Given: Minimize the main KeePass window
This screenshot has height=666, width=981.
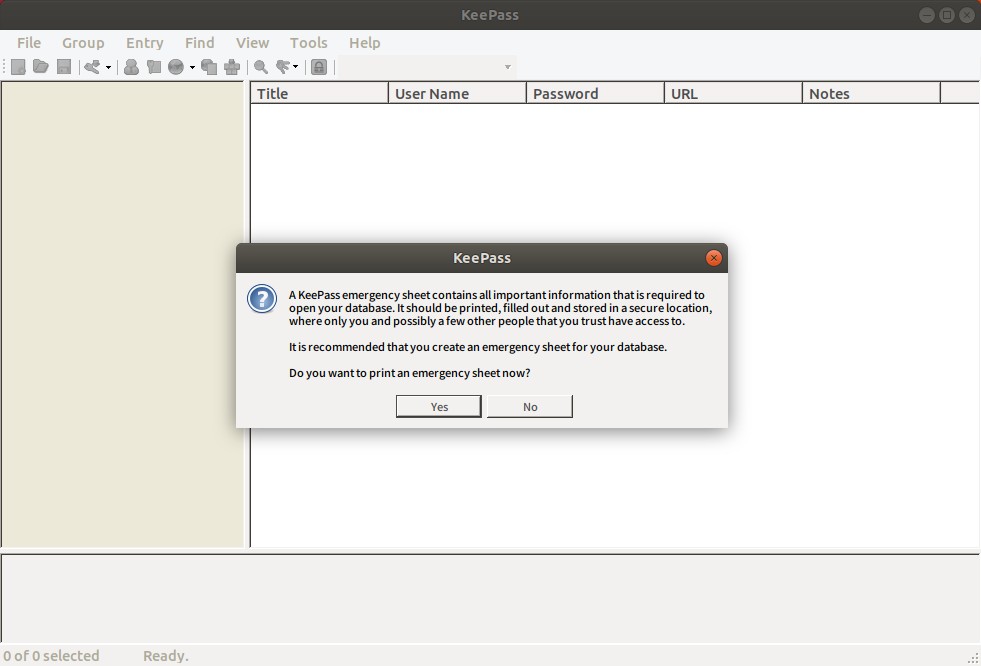Looking at the screenshot, I should tap(927, 15).
